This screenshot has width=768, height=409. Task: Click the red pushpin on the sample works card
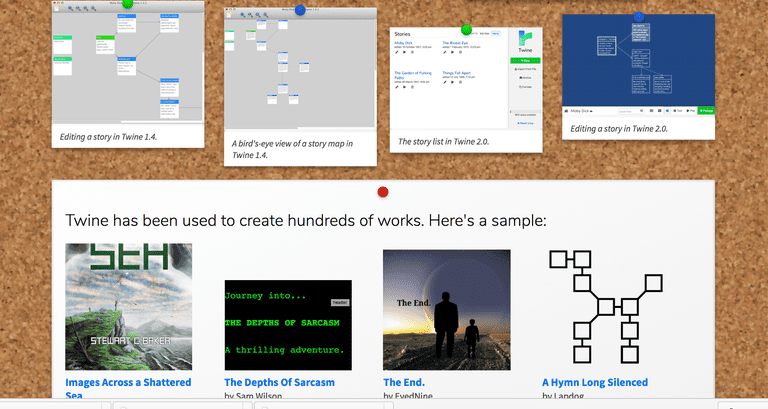382,192
